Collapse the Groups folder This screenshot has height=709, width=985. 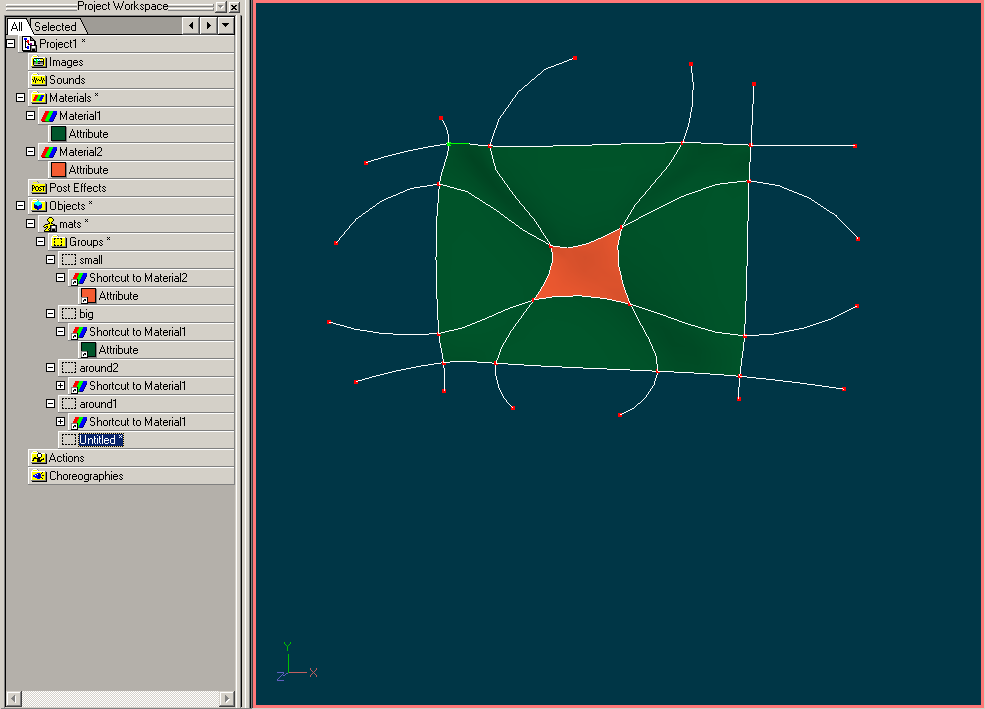click(41, 242)
